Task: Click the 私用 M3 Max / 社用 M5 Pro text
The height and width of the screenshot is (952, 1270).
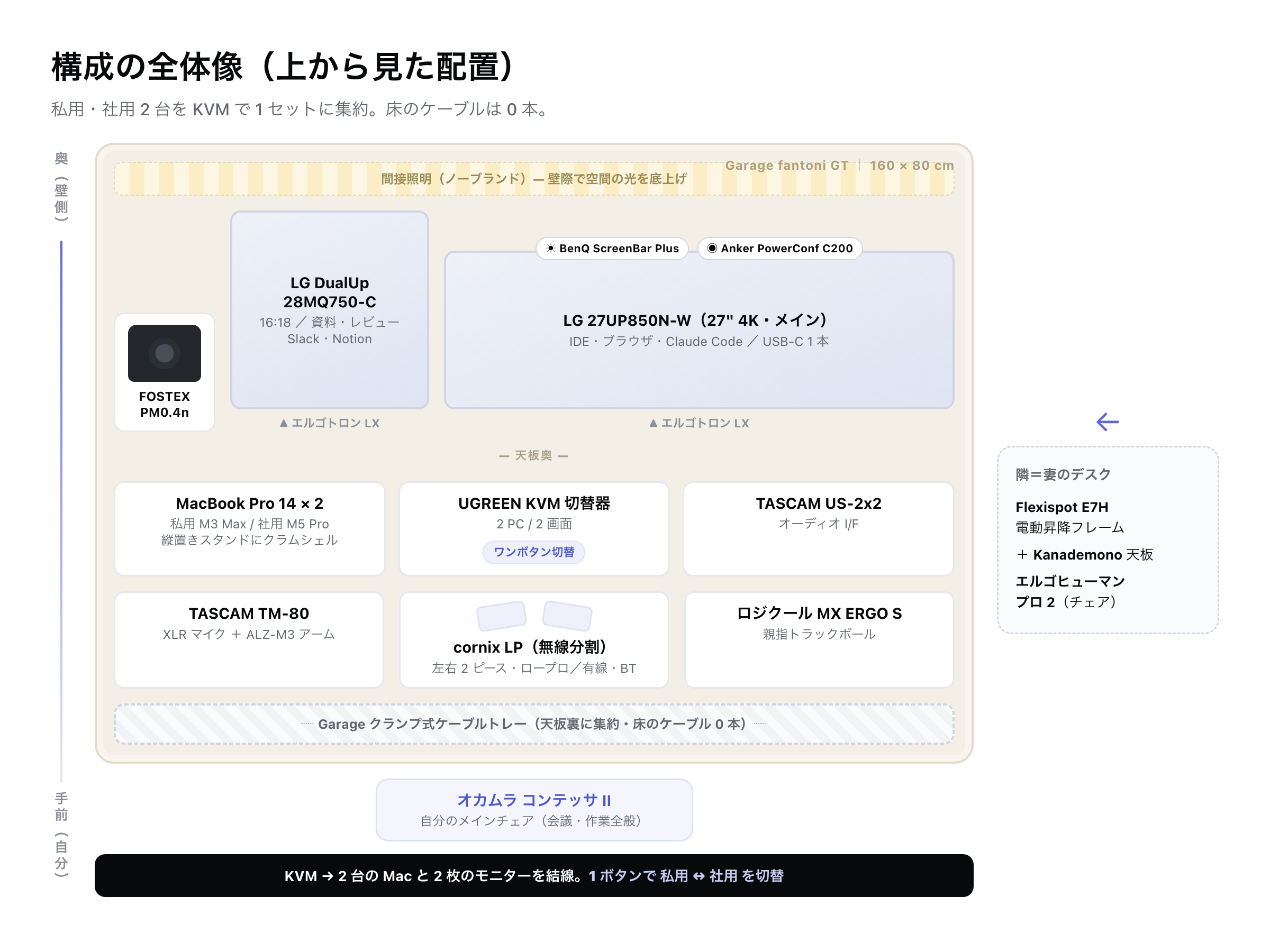Action: click(249, 524)
